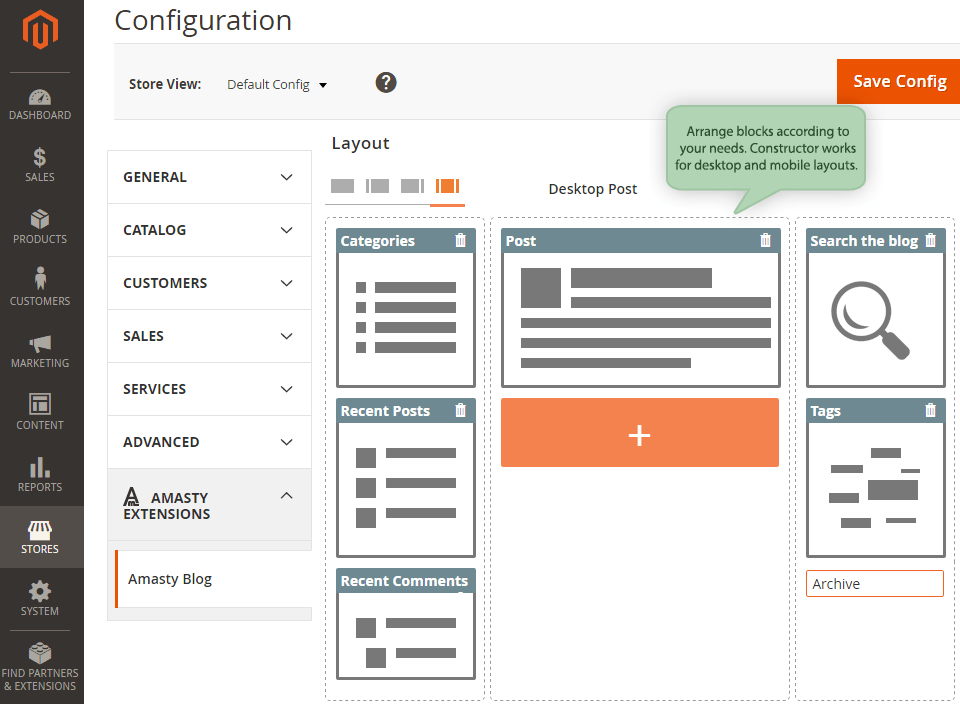
Task: Open the help question mark icon
Action: pyautogui.click(x=386, y=82)
